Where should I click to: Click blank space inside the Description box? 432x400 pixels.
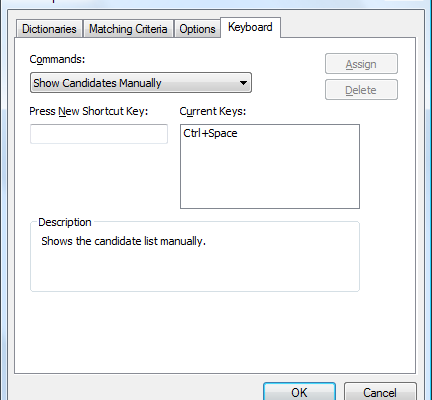tap(195, 270)
